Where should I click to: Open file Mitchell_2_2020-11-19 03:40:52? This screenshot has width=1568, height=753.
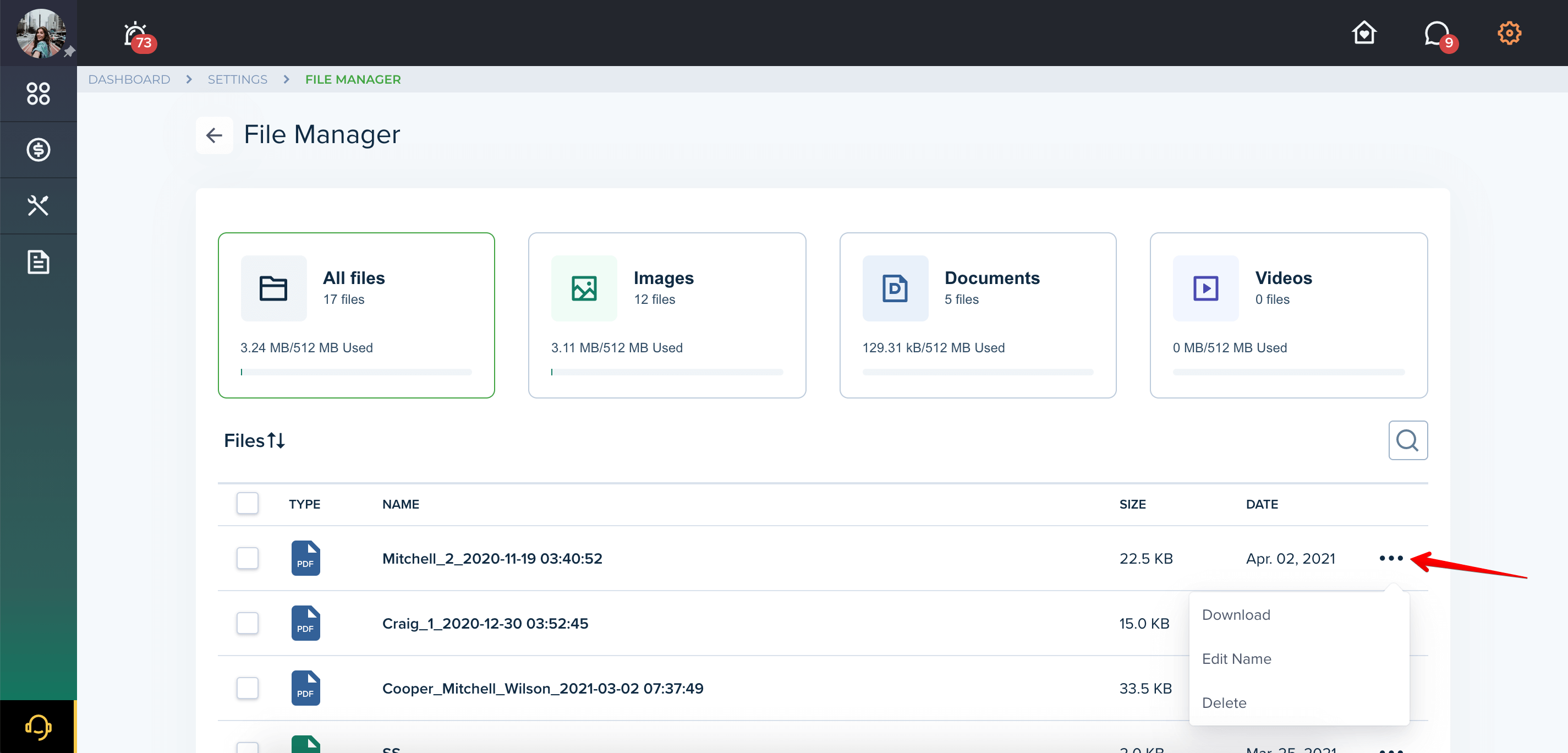click(x=492, y=558)
